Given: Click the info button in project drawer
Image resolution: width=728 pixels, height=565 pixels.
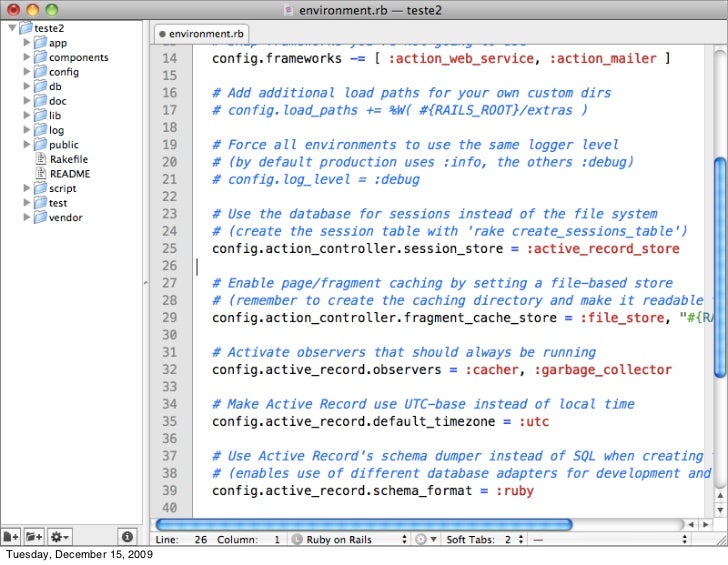Looking at the screenshot, I should [x=127, y=537].
